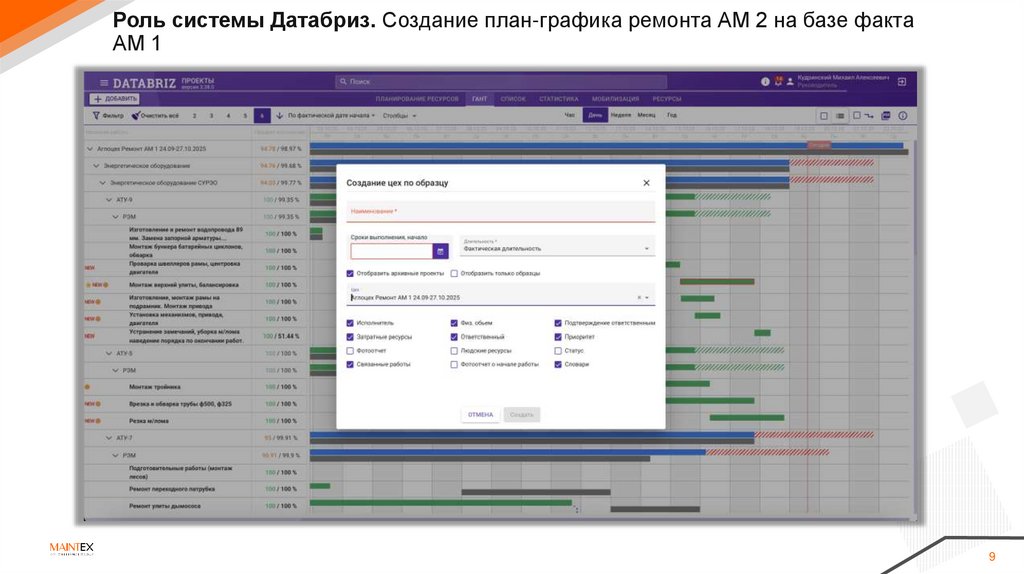Enable Отобразить только образцы checkbox
Screen dimensions: 1024x574
pos(454,274)
